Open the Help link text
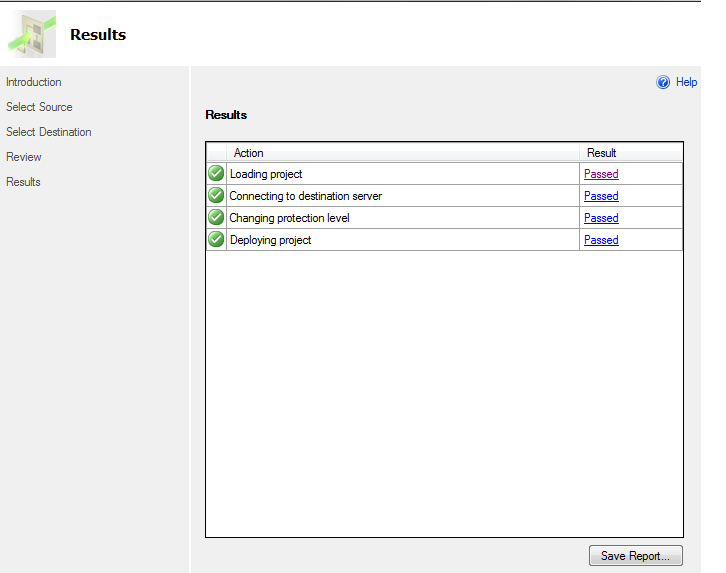This screenshot has width=726, height=573. point(686,82)
